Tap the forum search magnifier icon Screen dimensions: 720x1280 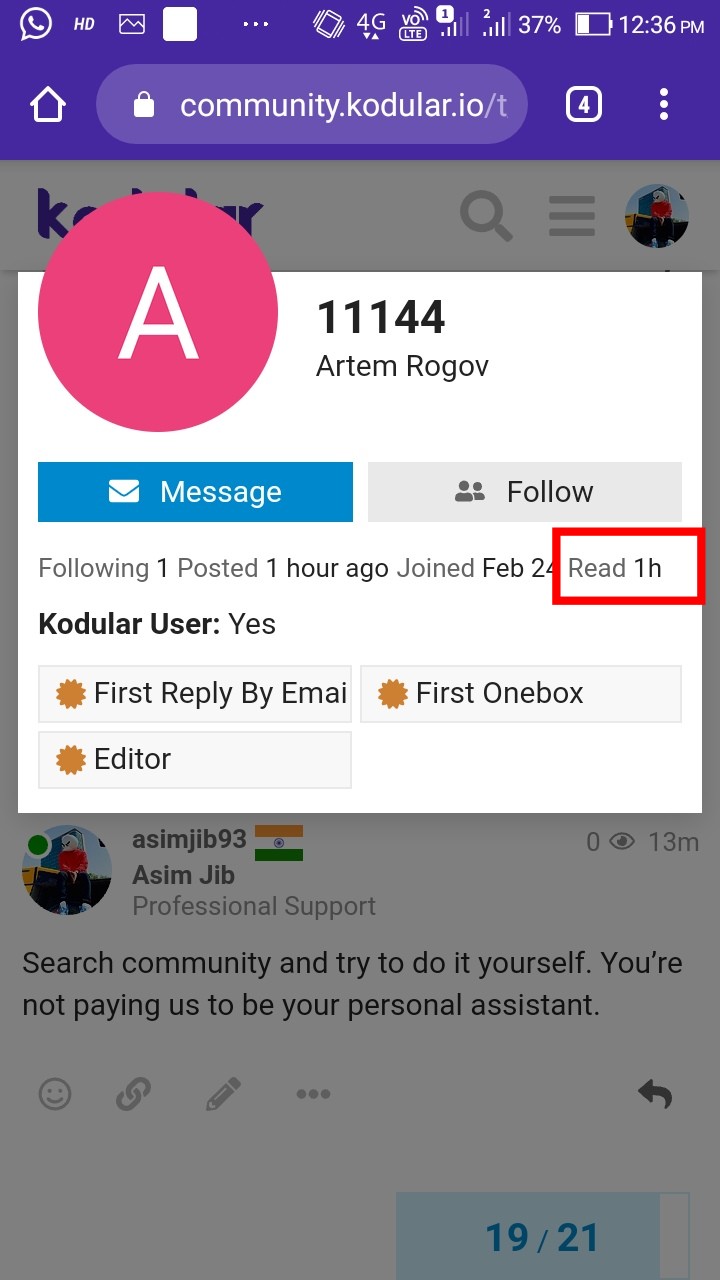click(x=486, y=215)
